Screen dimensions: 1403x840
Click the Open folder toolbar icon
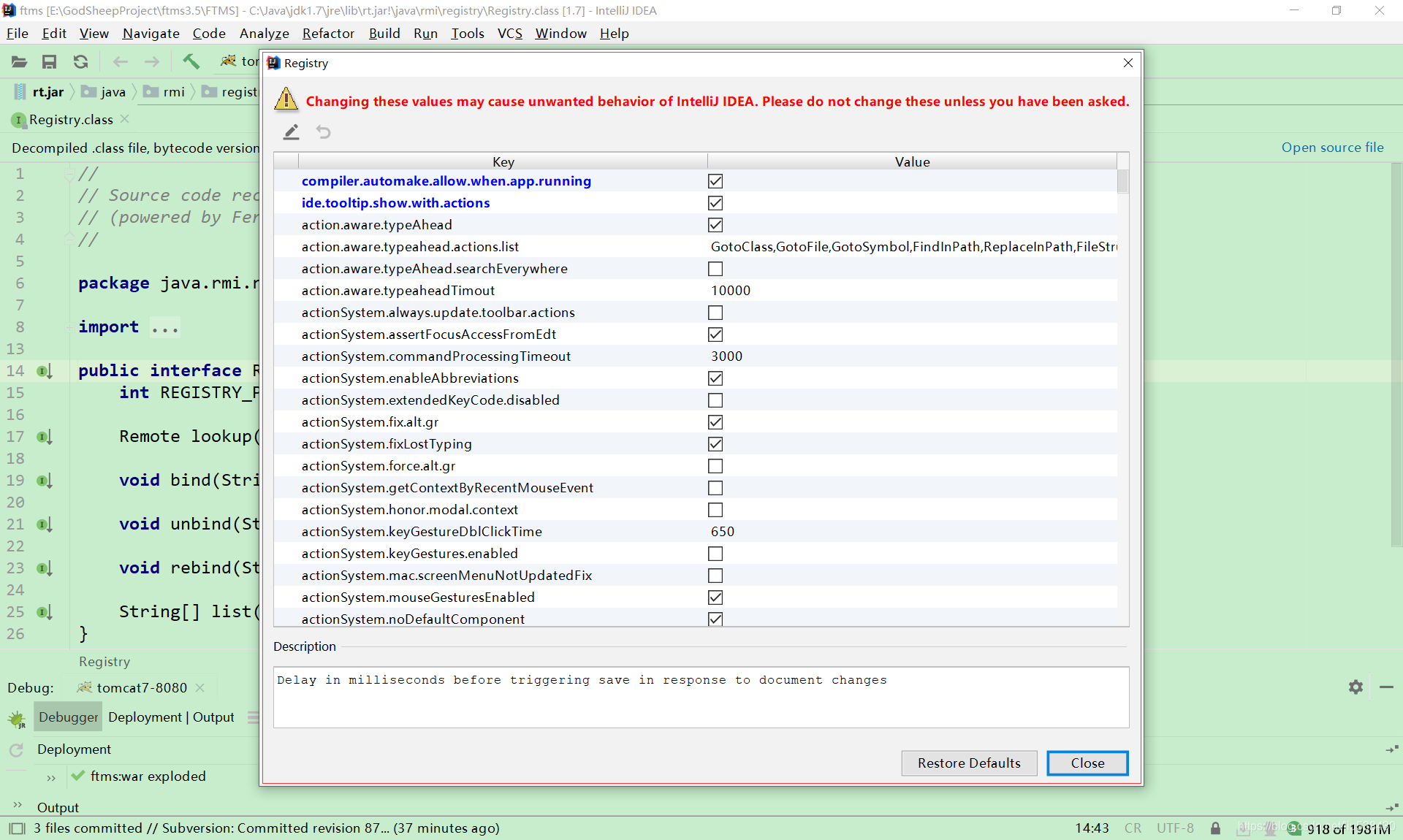19,62
